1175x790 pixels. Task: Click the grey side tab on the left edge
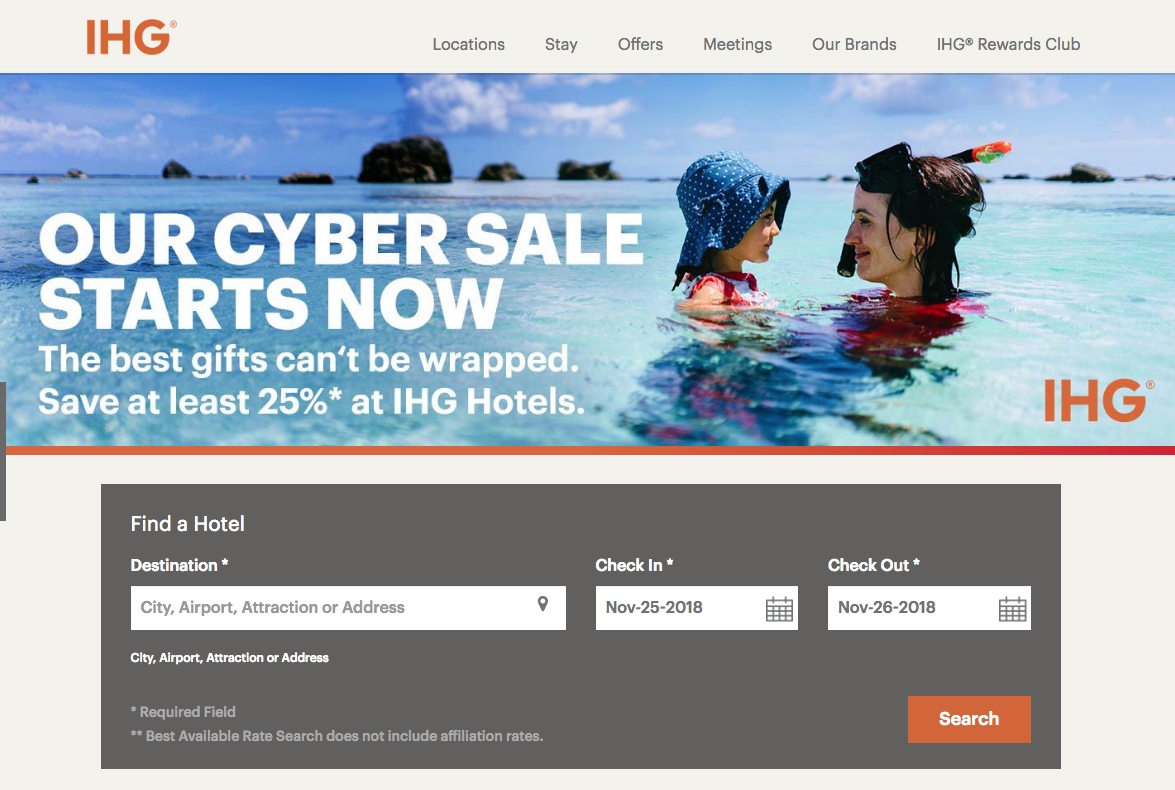[3, 451]
